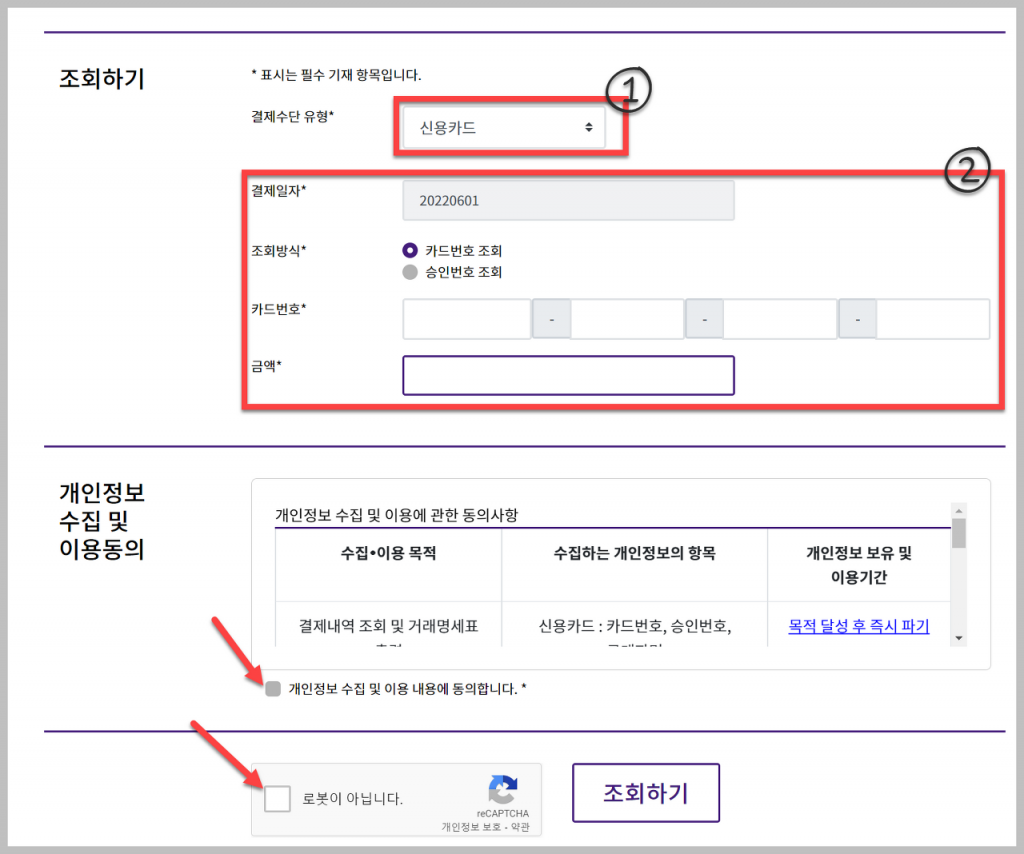Open the 결제수단 유형 dropdown showing 신용카드

pos(504,128)
